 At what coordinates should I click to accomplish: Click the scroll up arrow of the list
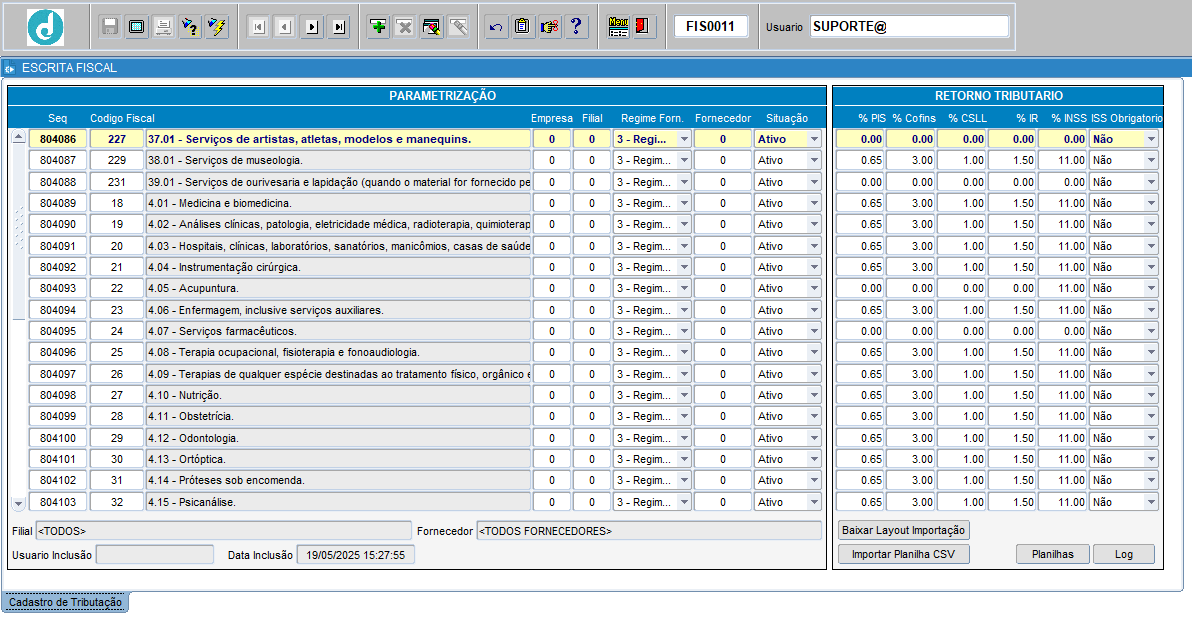19,138
